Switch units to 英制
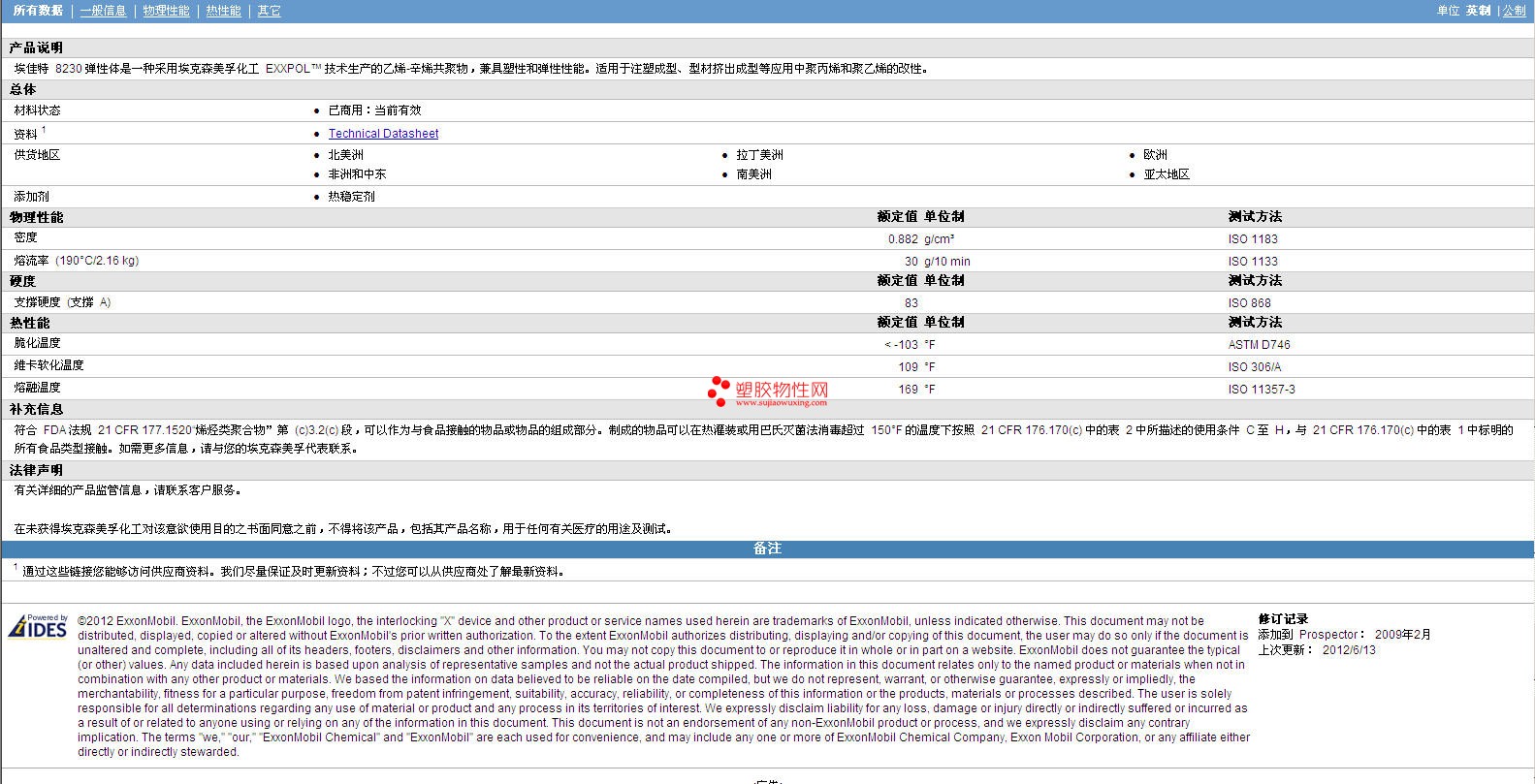This screenshot has width=1535, height=784. tap(1478, 11)
